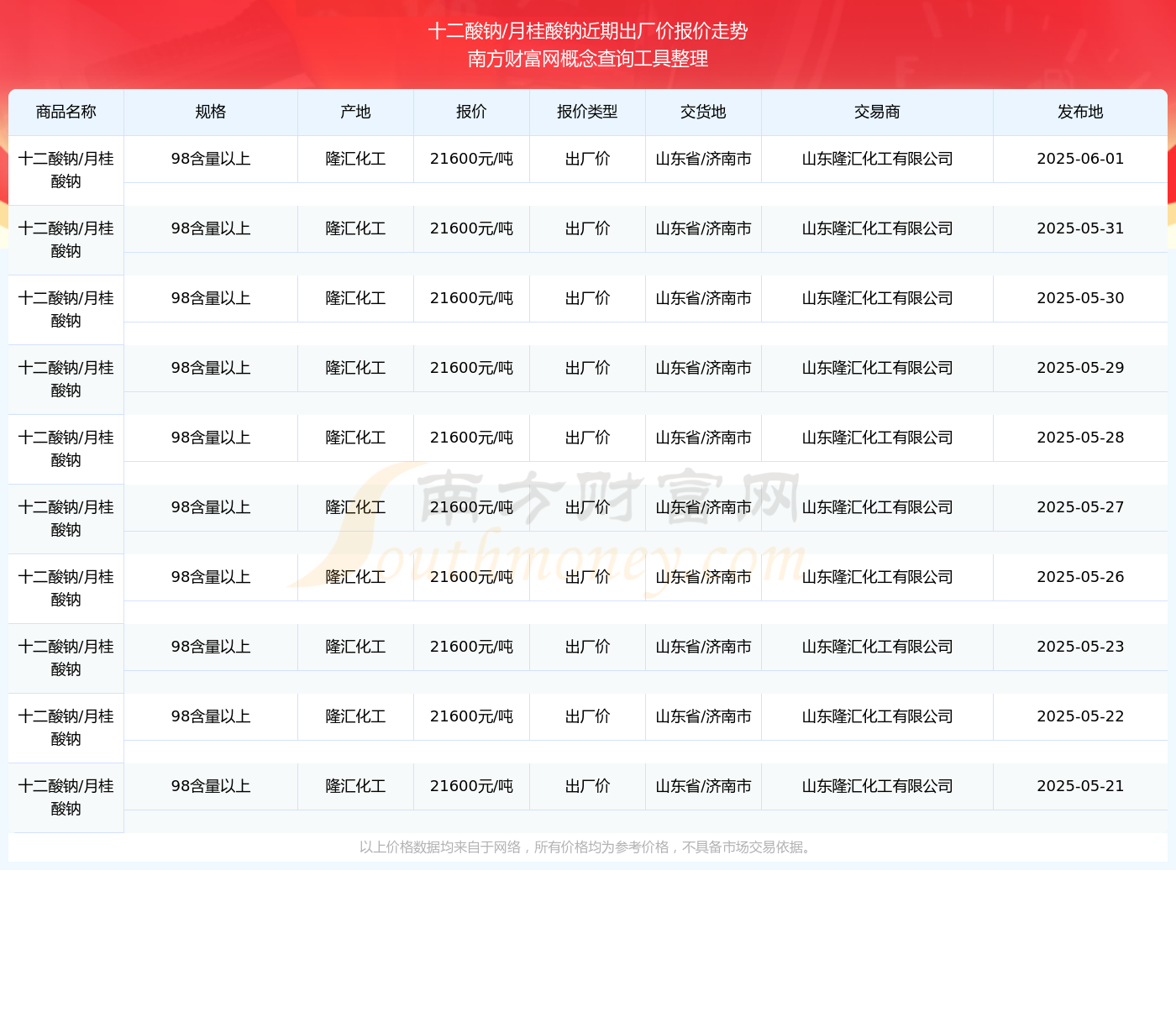Select the date cell 2025-05-26
The image size is (1176, 1012).
coord(1080,577)
